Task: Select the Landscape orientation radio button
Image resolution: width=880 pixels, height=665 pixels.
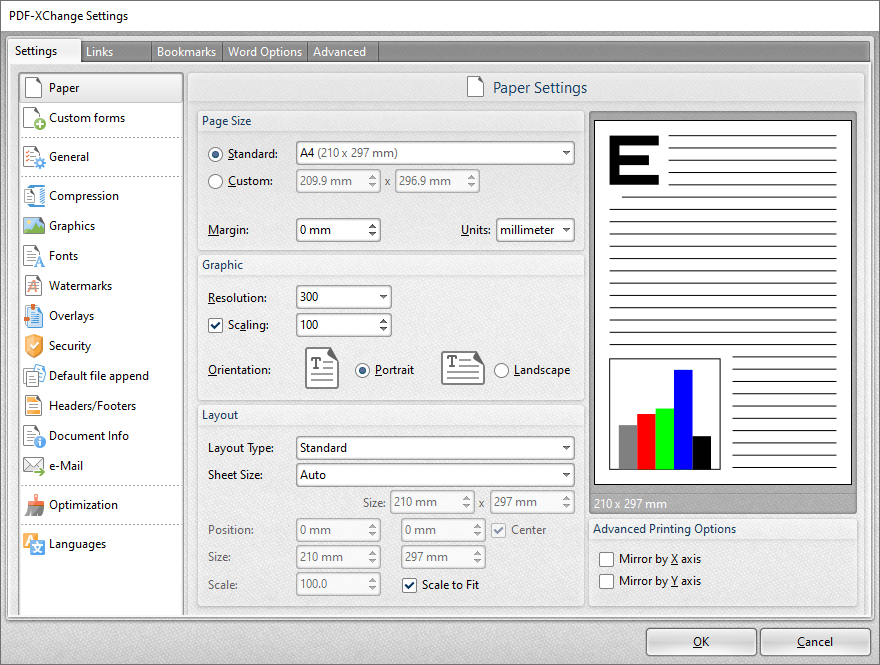Action: pyautogui.click(x=501, y=369)
